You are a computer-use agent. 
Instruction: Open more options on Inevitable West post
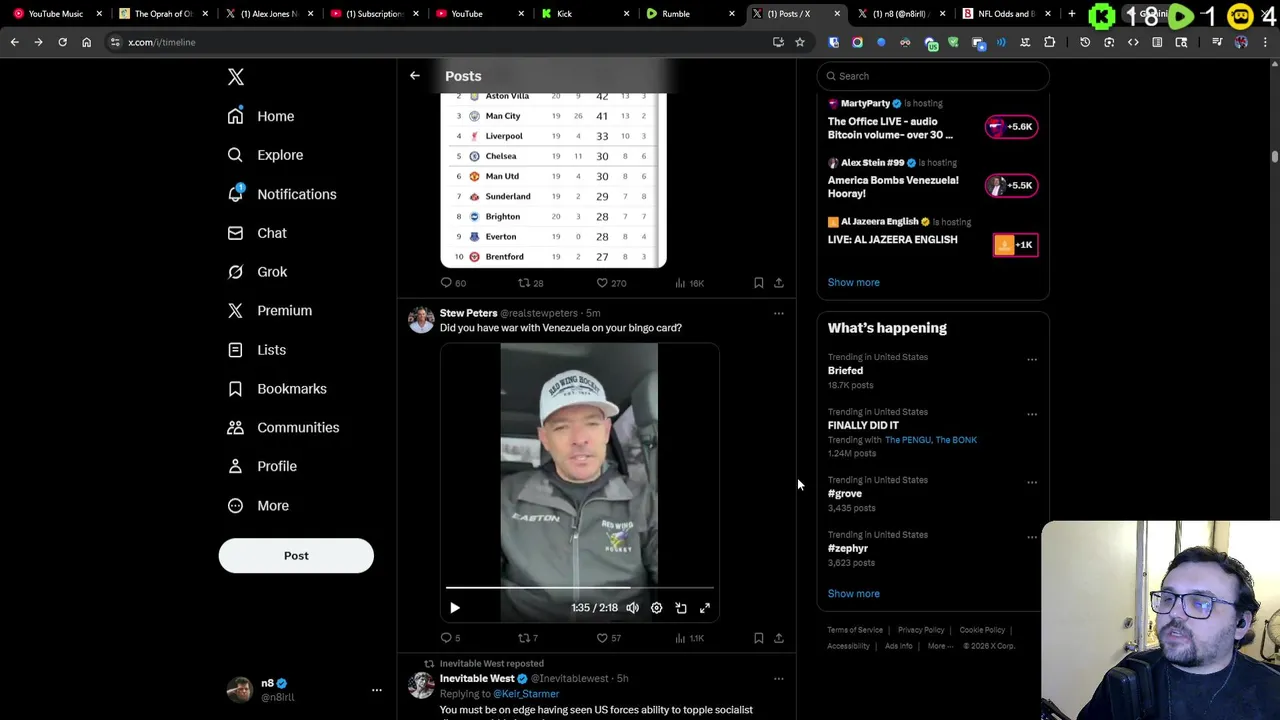(x=779, y=679)
